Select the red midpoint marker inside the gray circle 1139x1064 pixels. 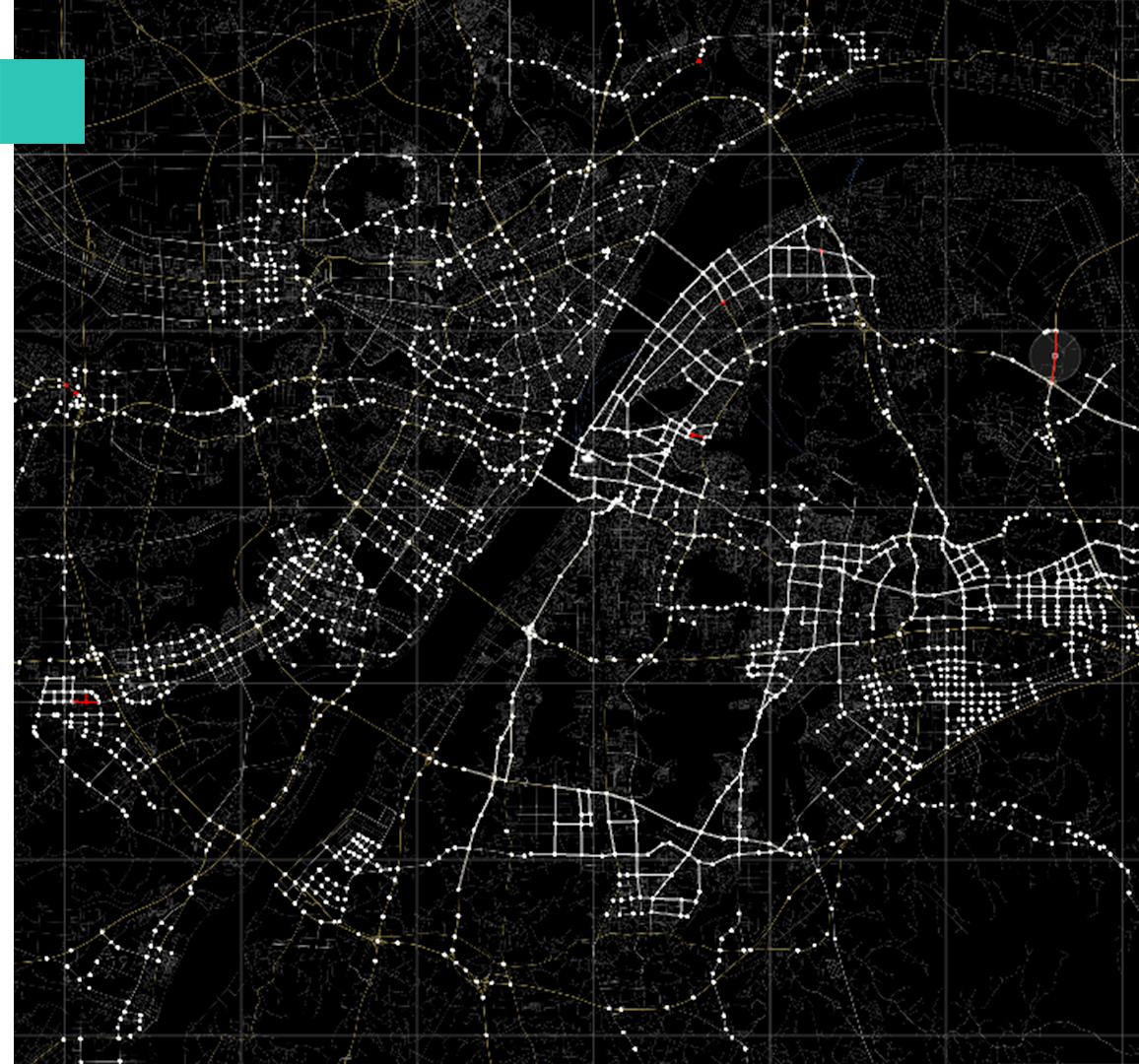point(1054,356)
